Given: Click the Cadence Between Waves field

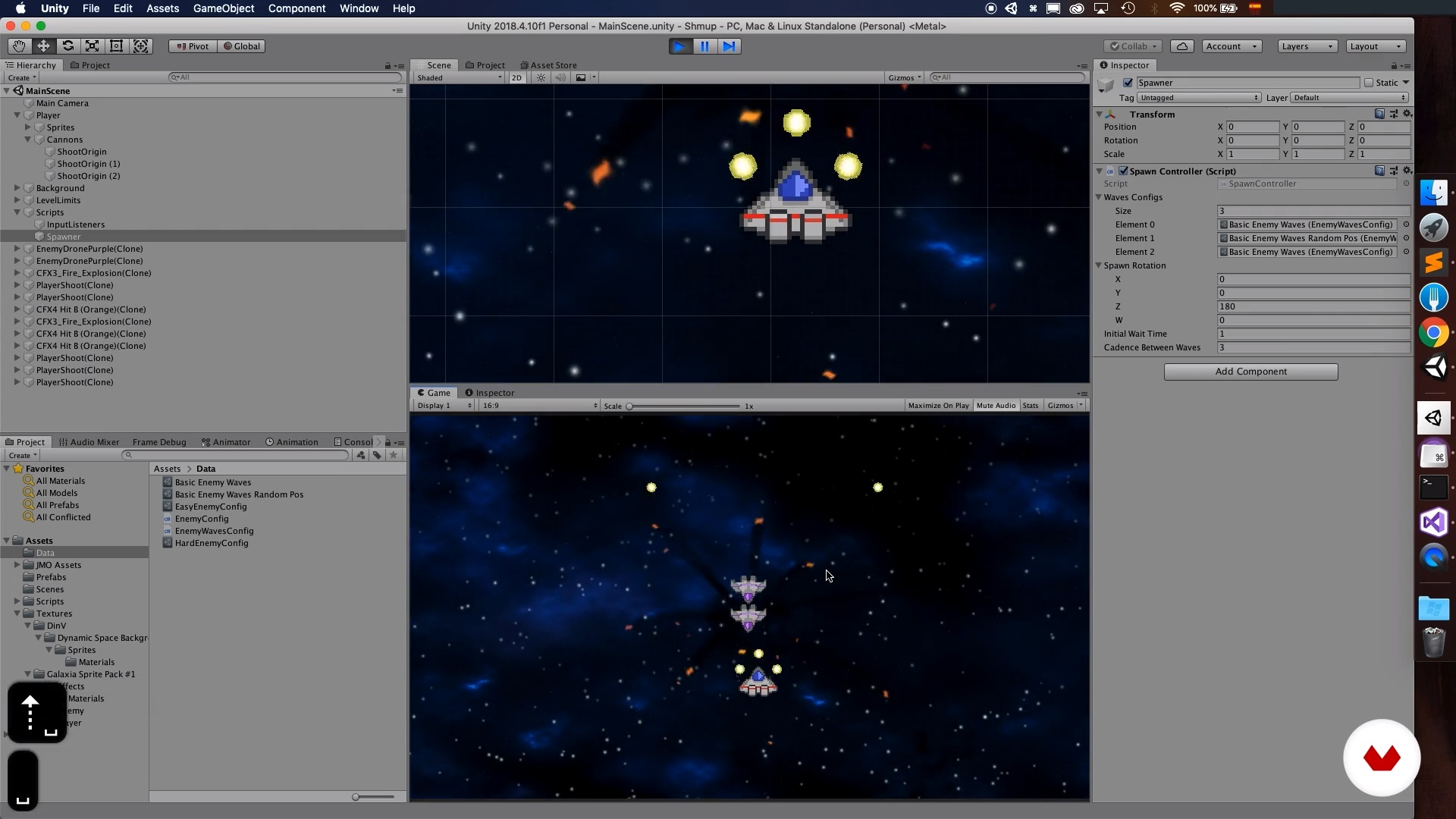Looking at the screenshot, I should pos(1313,347).
